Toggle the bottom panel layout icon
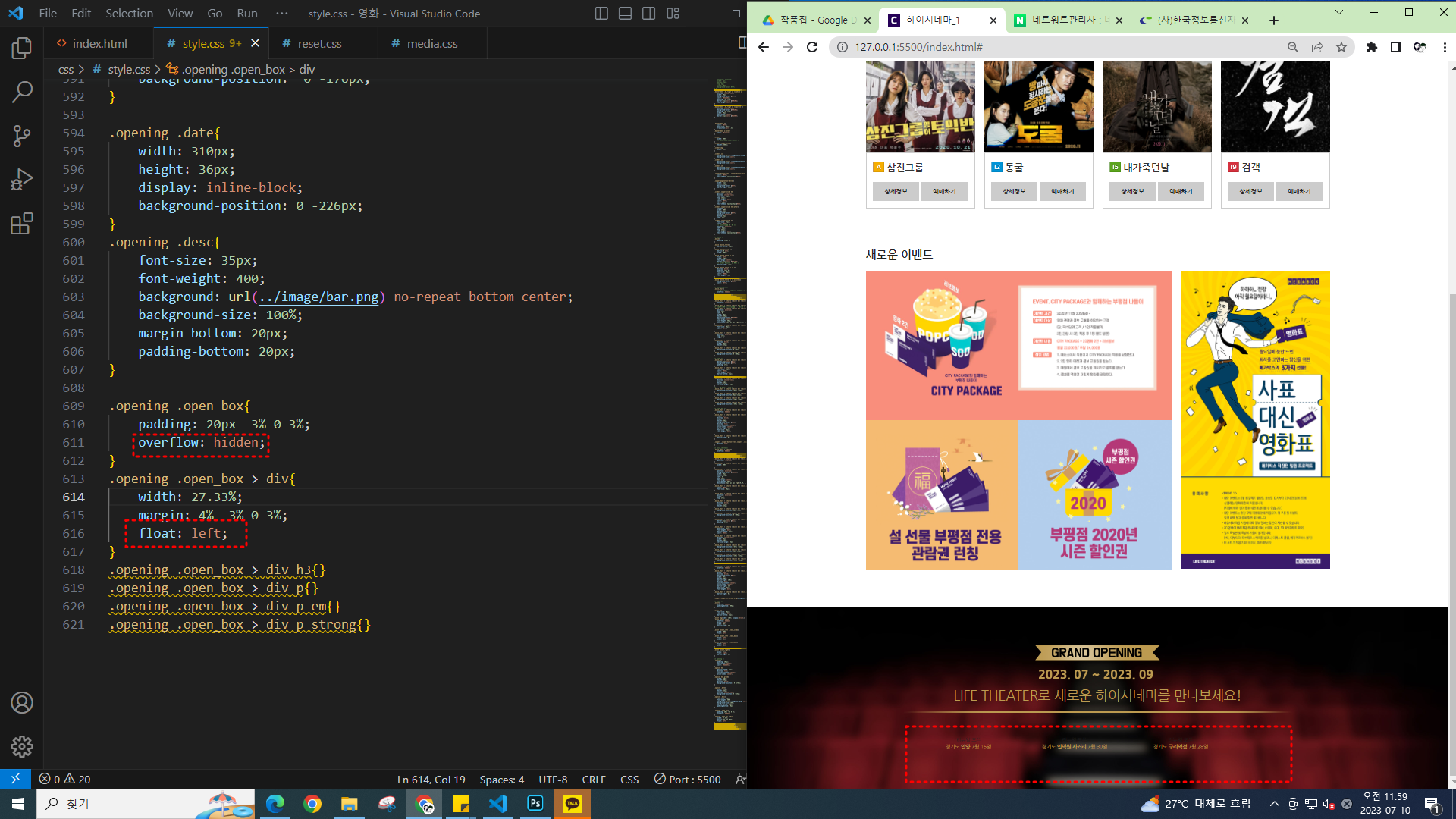 tap(625, 14)
